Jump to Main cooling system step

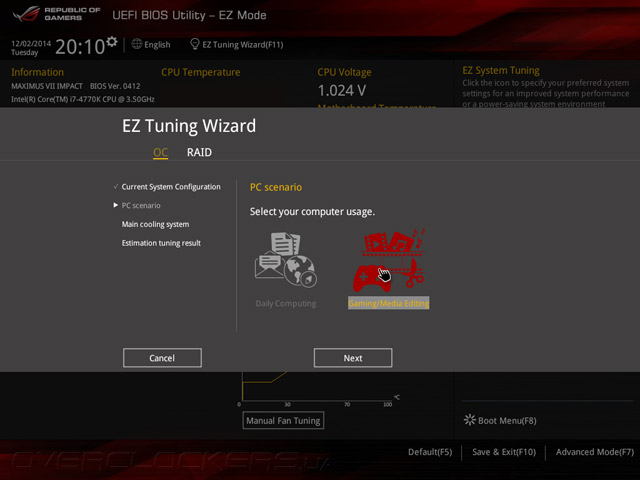pos(155,224)
